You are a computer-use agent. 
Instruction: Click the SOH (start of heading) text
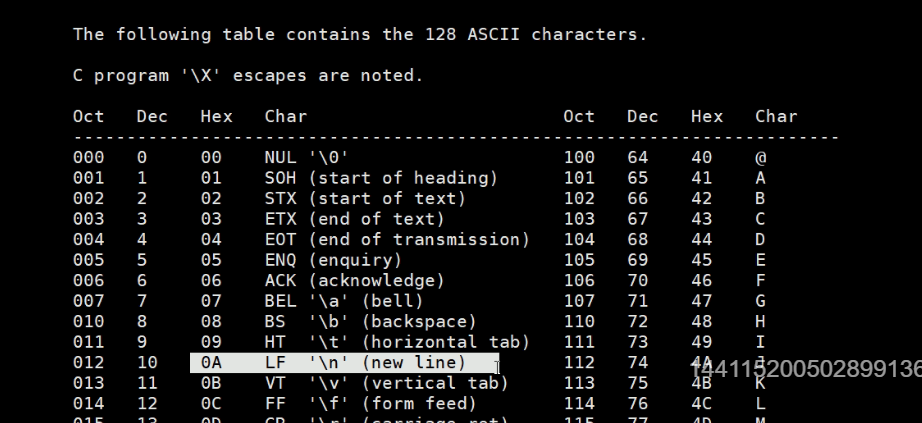pyautogui.click(x=381, y=178)
